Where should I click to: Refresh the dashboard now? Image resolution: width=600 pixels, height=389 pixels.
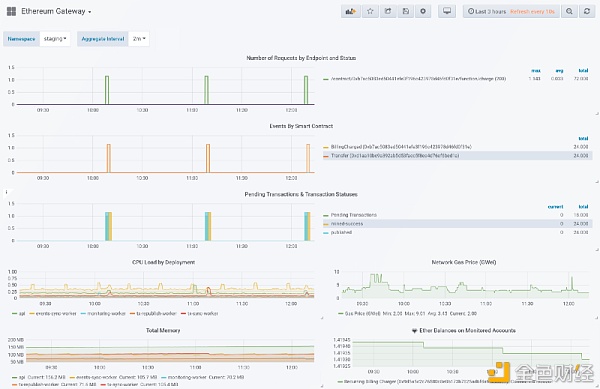tap(587, 11)
